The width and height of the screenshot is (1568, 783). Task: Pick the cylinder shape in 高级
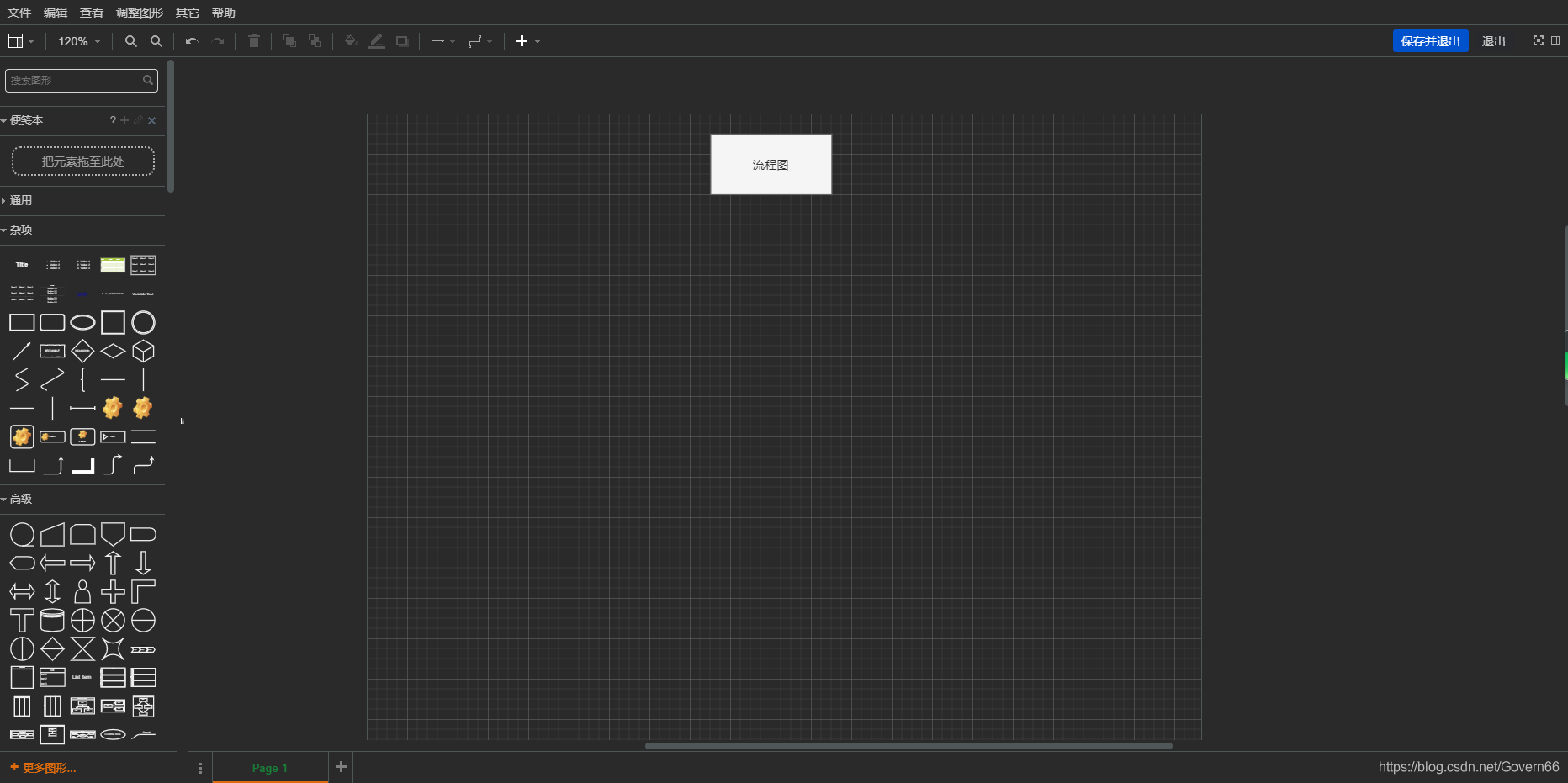point(52,620)
